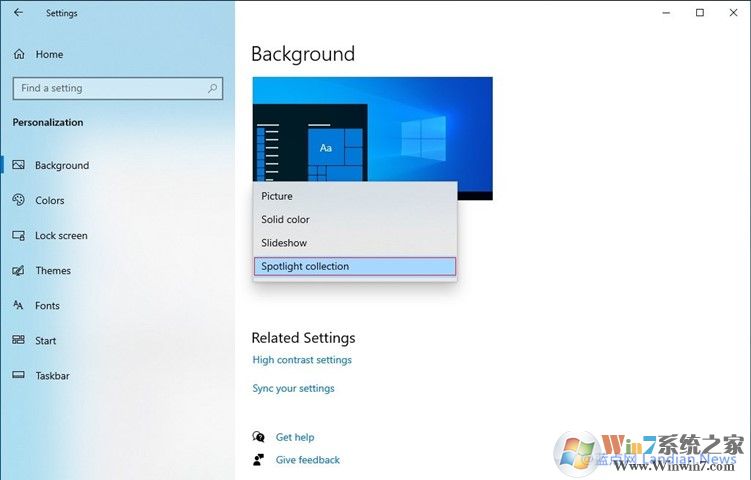Click the Get help chat icon
Screen dimensions: 751x480
click(x=259, y=437)
